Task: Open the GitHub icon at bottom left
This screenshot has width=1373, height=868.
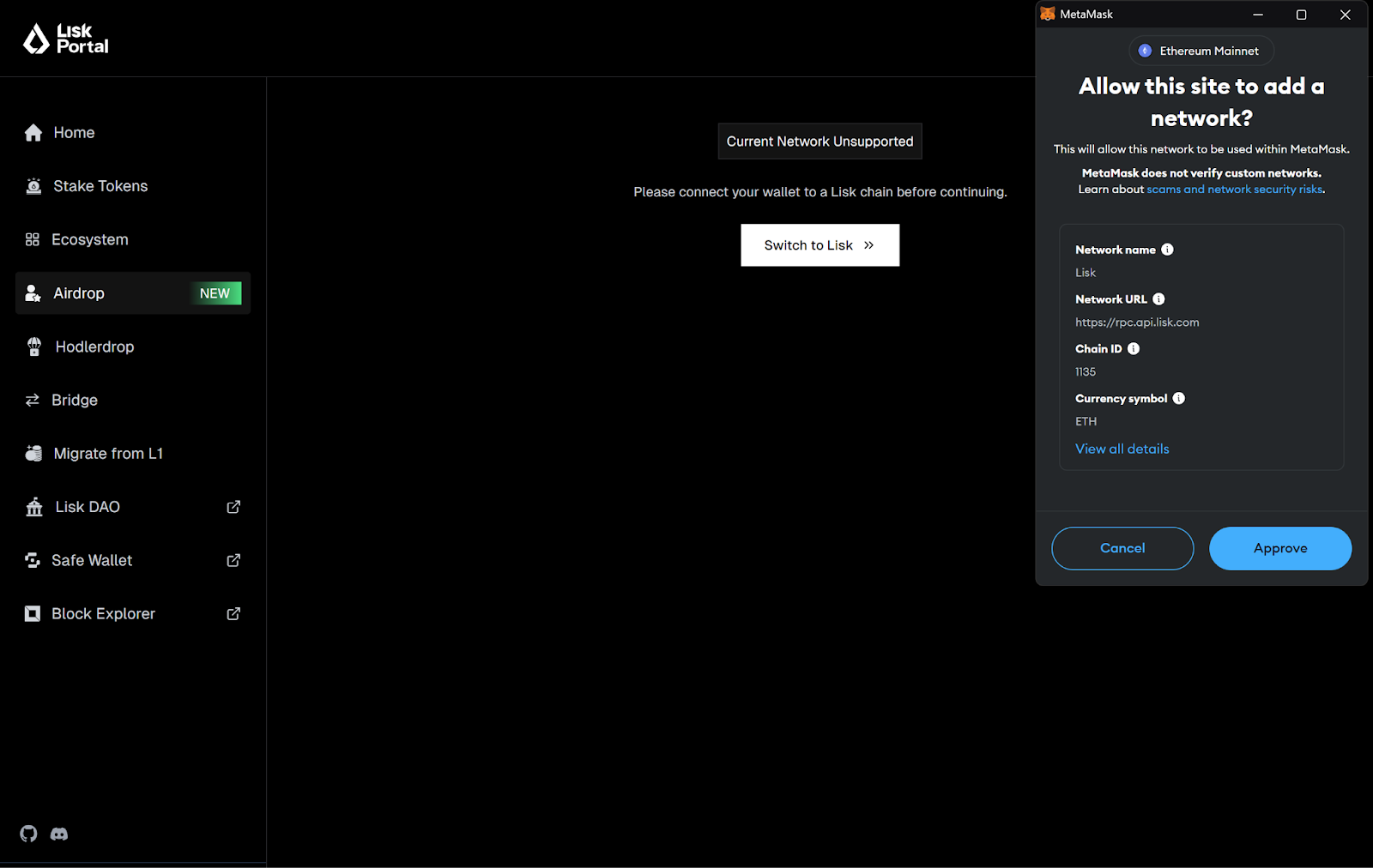Action: (28, 834)
